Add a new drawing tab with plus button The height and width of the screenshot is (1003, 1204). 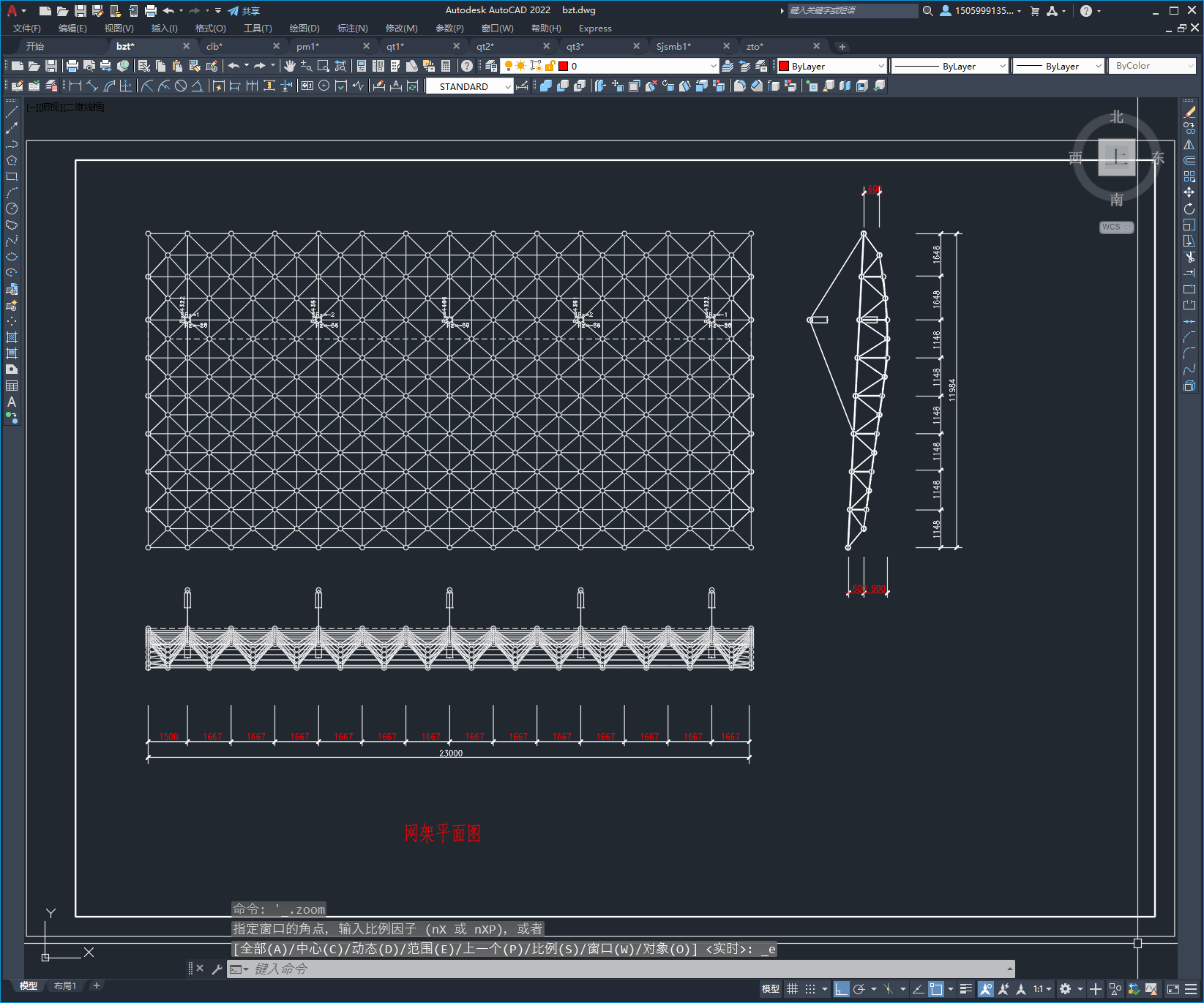842,46
